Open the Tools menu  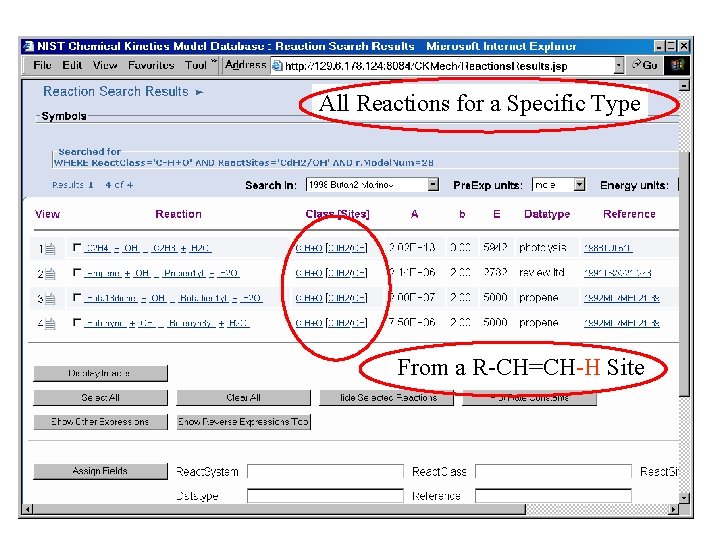(x=196, y=65)
